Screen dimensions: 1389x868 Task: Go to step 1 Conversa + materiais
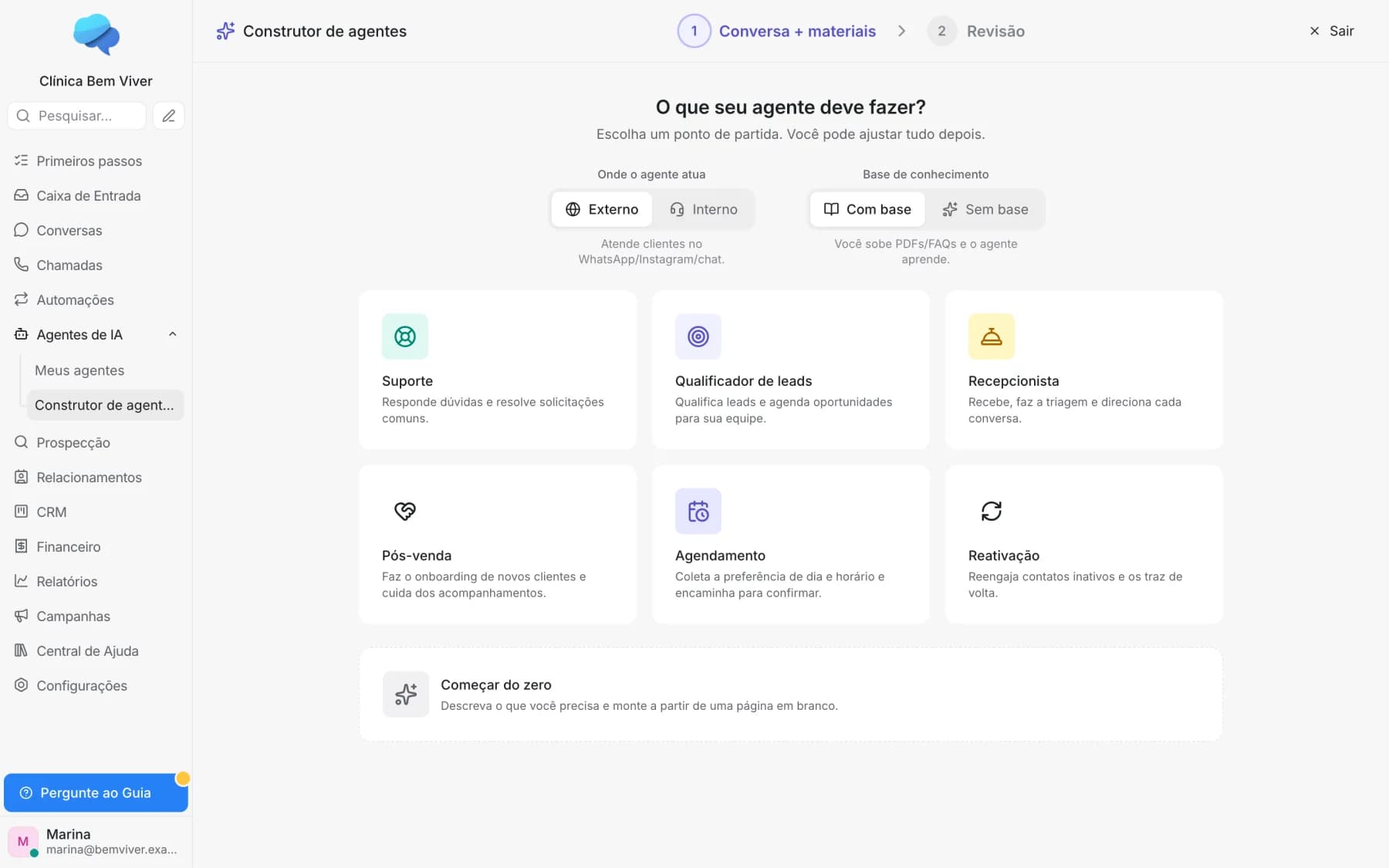click(777, 31)
